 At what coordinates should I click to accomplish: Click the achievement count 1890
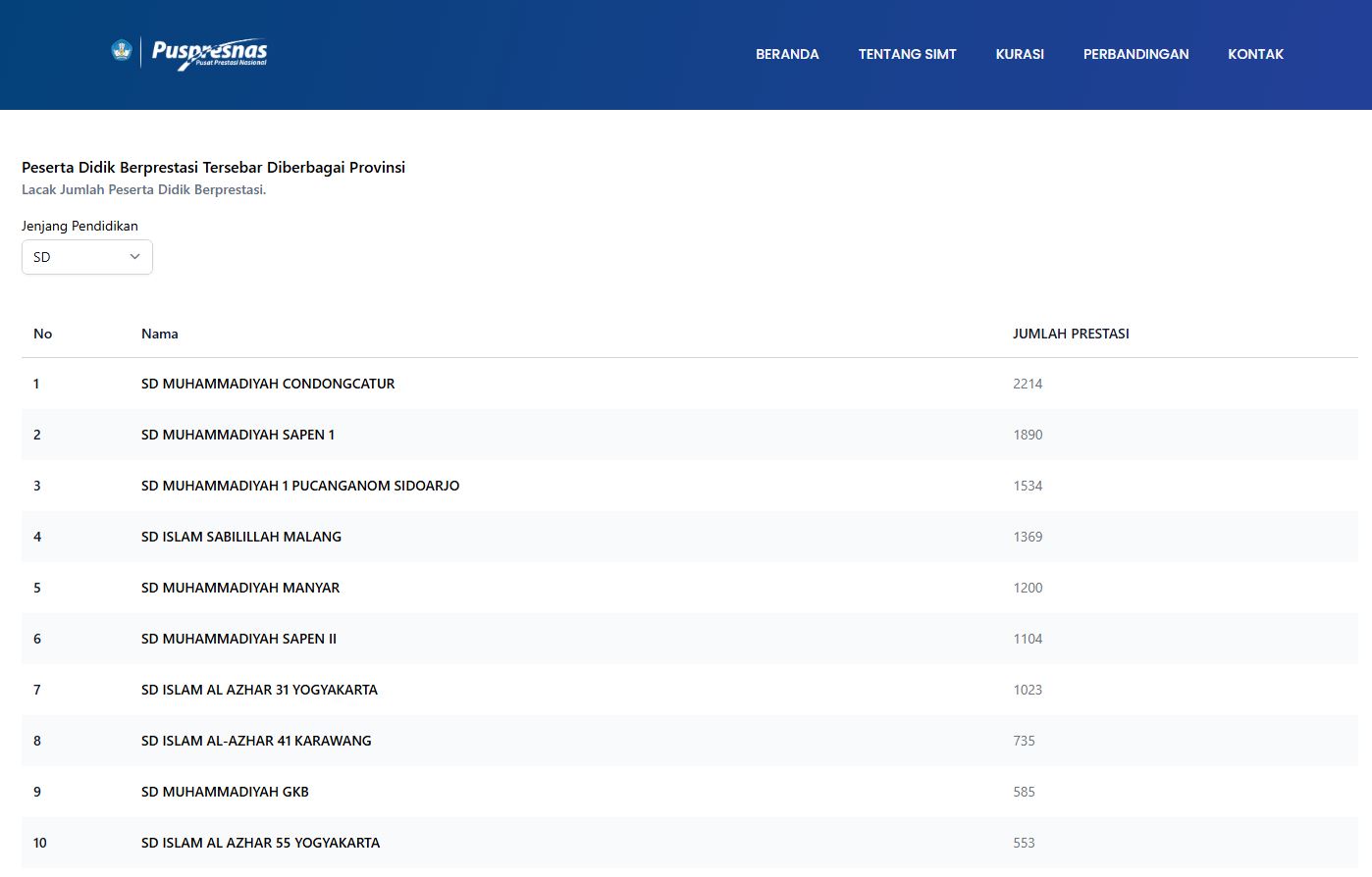click(1028, 435)
